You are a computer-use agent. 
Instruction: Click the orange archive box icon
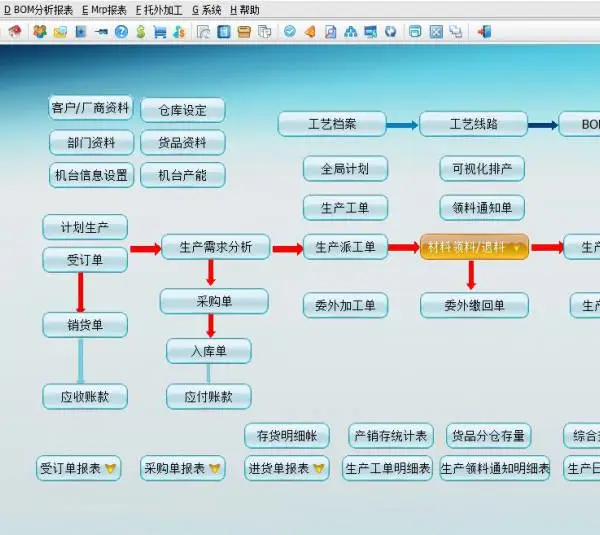244,32
